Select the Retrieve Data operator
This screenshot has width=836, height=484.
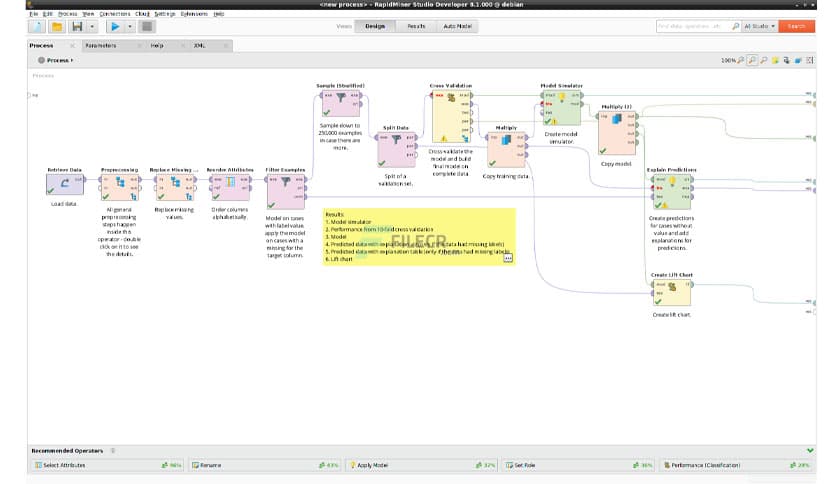[x=65, y=184]
